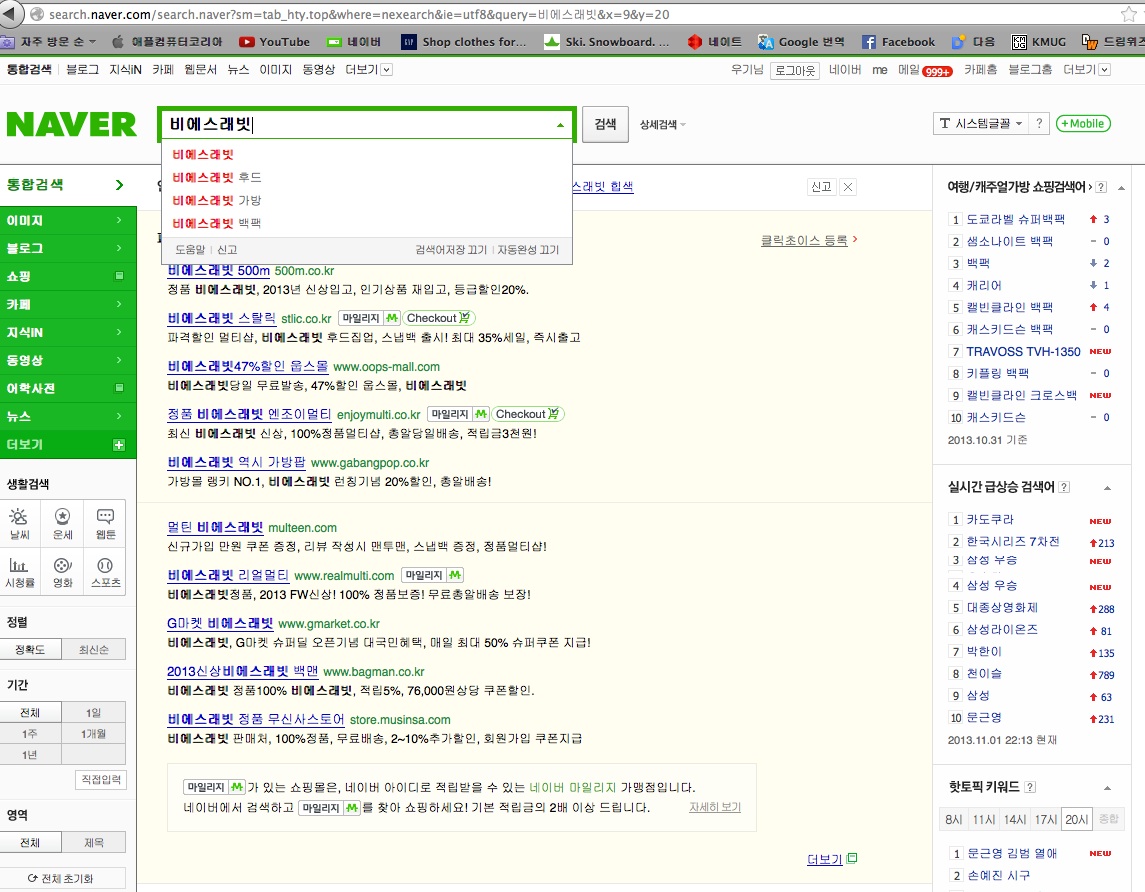Image resolution: width=1145 pixels, height=892 pixels.
Task: Select 정확도 sort option
Action: pyautogui.click(x=30, y=649)
